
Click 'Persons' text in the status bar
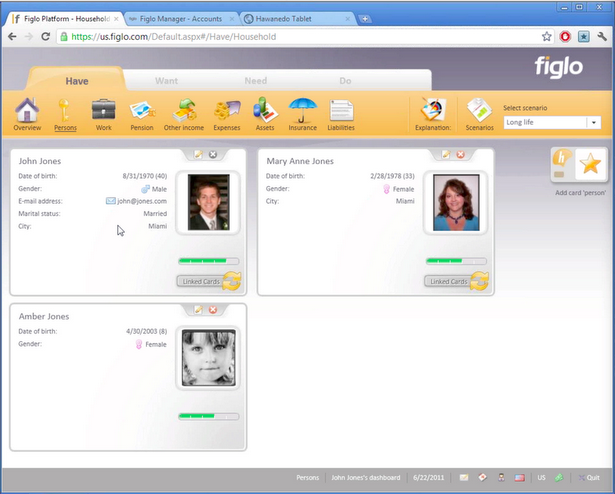[308, 478]
